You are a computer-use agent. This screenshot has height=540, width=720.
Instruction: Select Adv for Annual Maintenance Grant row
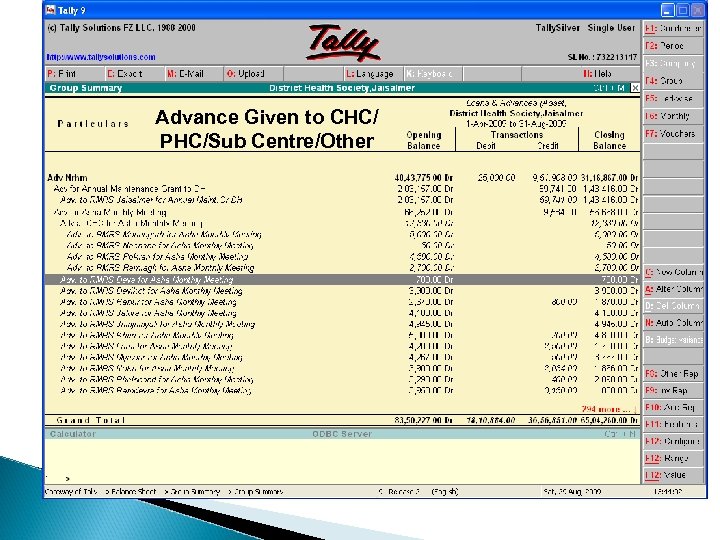click(x=342, y=189)
